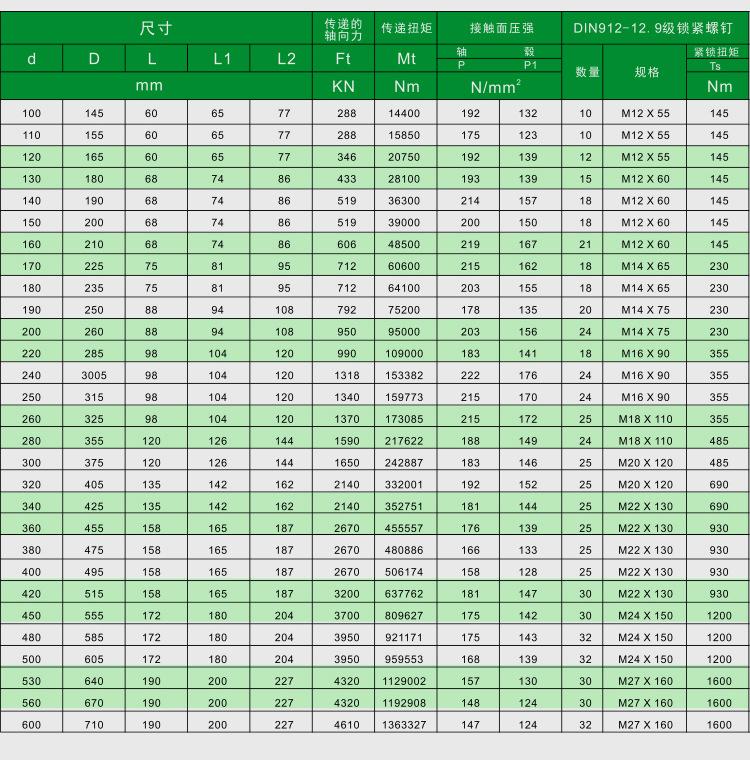This screenshot has height=760, width=750.
Task: Select torque value 20750
Action: (404, 157)
